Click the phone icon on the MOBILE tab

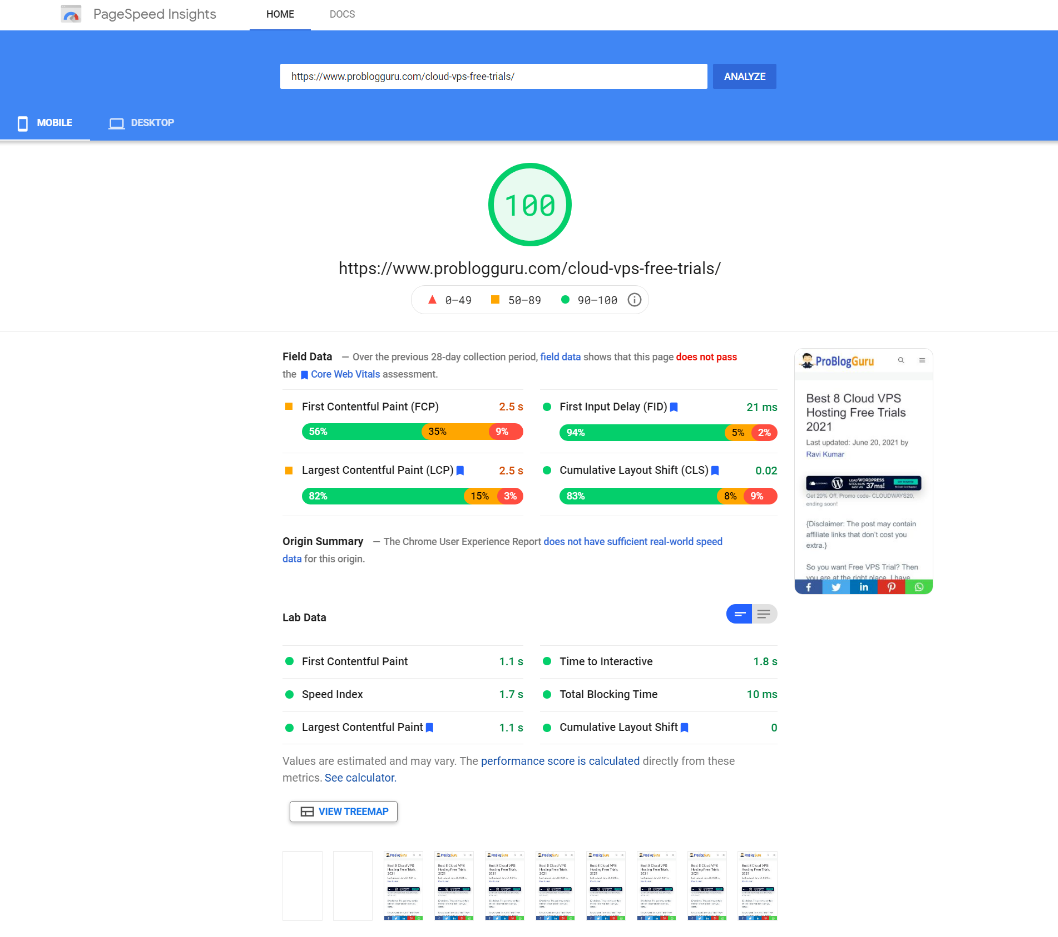pyautogui.click(x=22, y=122)
